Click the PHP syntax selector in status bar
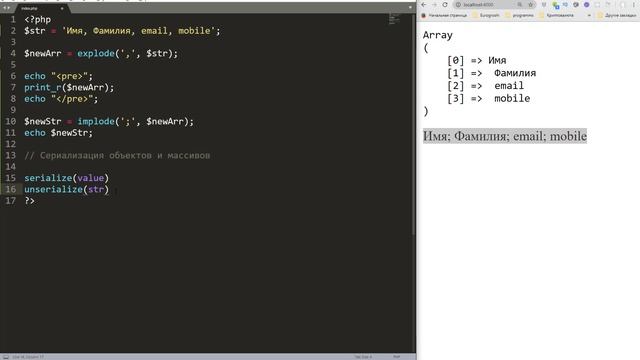Screen dimensions: 640x360 click(x=396, y=357)
